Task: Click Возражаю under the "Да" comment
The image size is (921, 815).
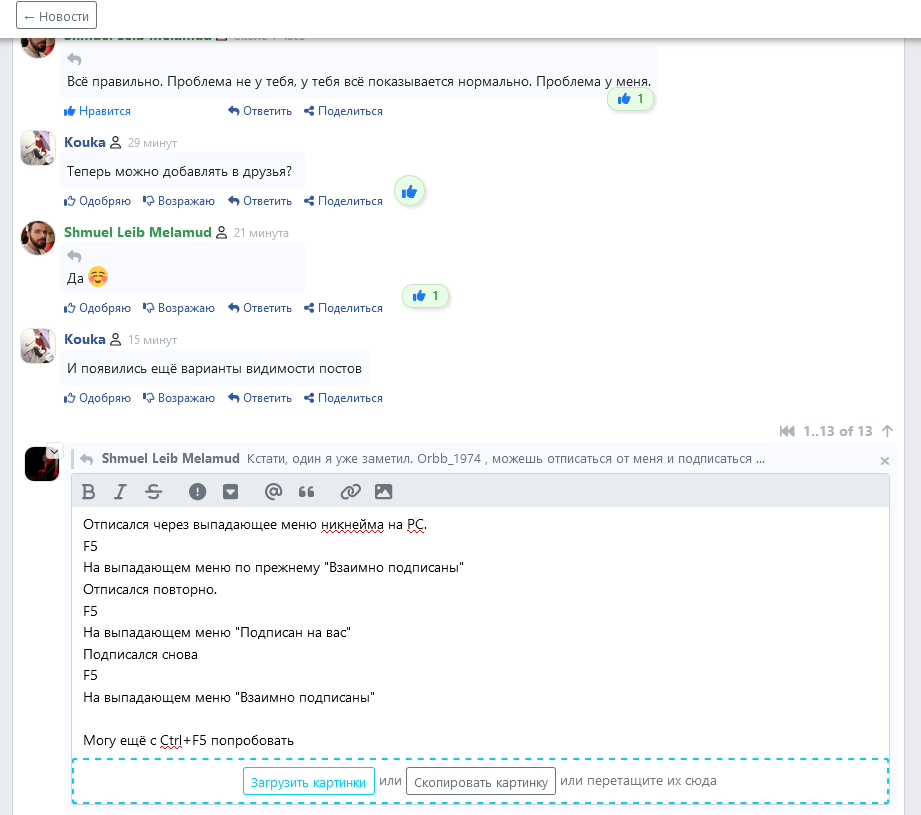Action: pos(179,308)
